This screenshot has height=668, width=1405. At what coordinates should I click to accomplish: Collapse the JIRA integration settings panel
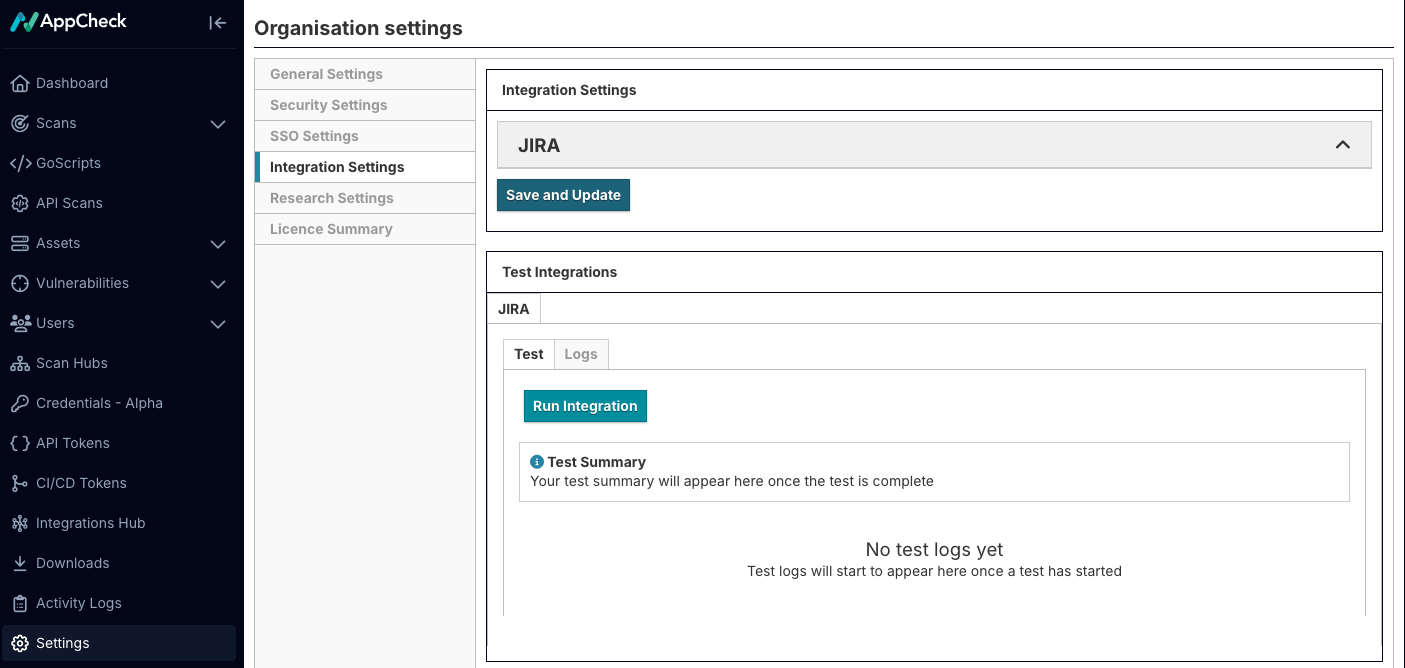[1342, 144]
